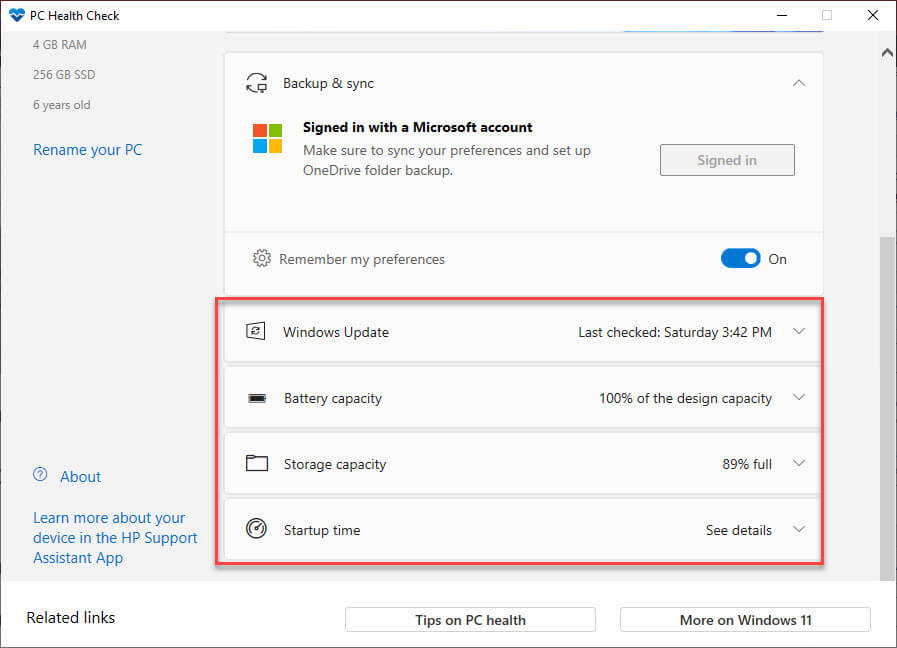Click the Startup time gauge icon
Image resolution: width=897 pixels, height=648 pixels.
(257, 530)
